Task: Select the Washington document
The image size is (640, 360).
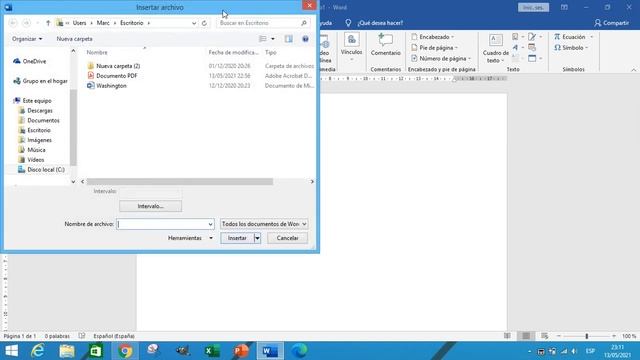Action: coord(107,86)
